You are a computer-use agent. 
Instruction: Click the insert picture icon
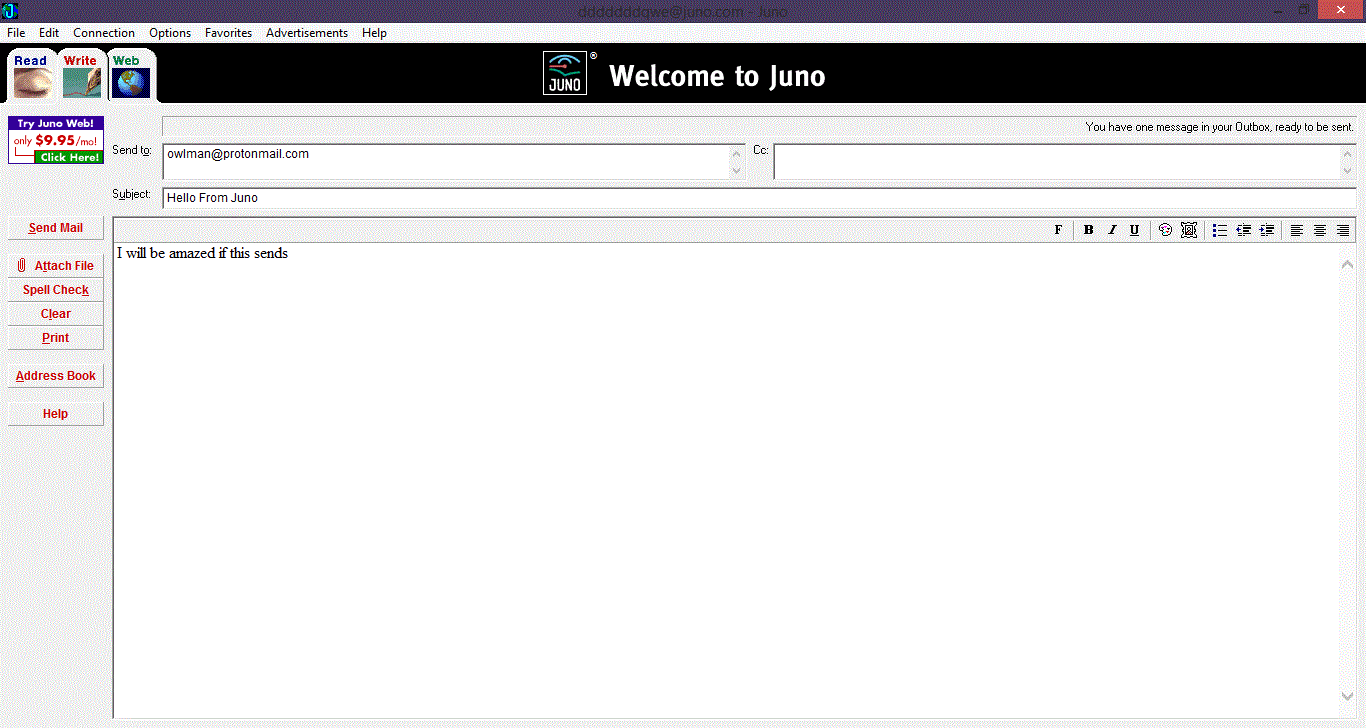pos(1188,230)
